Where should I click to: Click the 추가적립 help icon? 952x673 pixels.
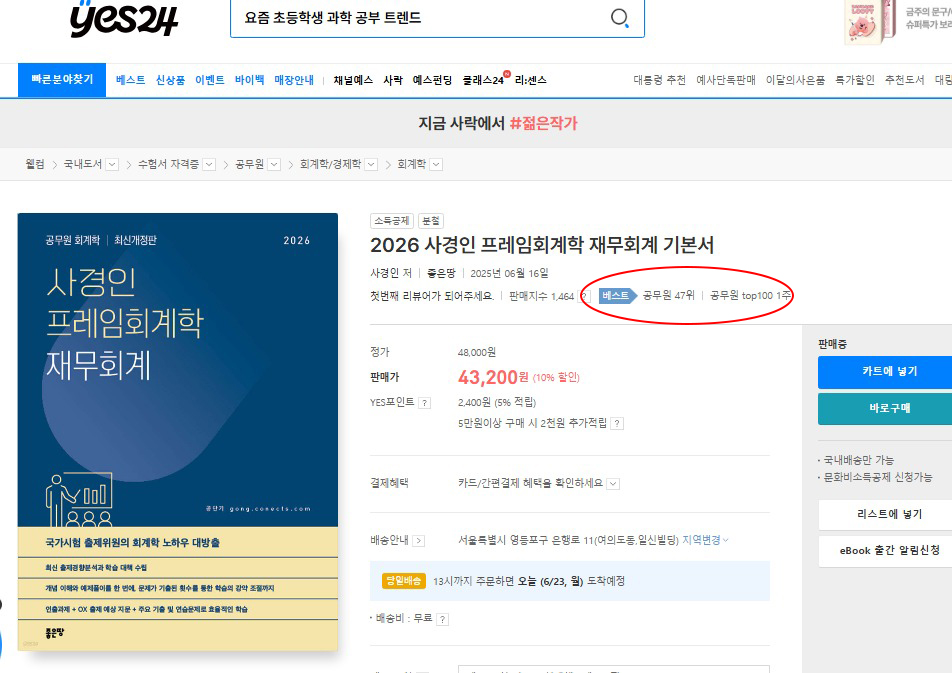[x=617, y=423]
